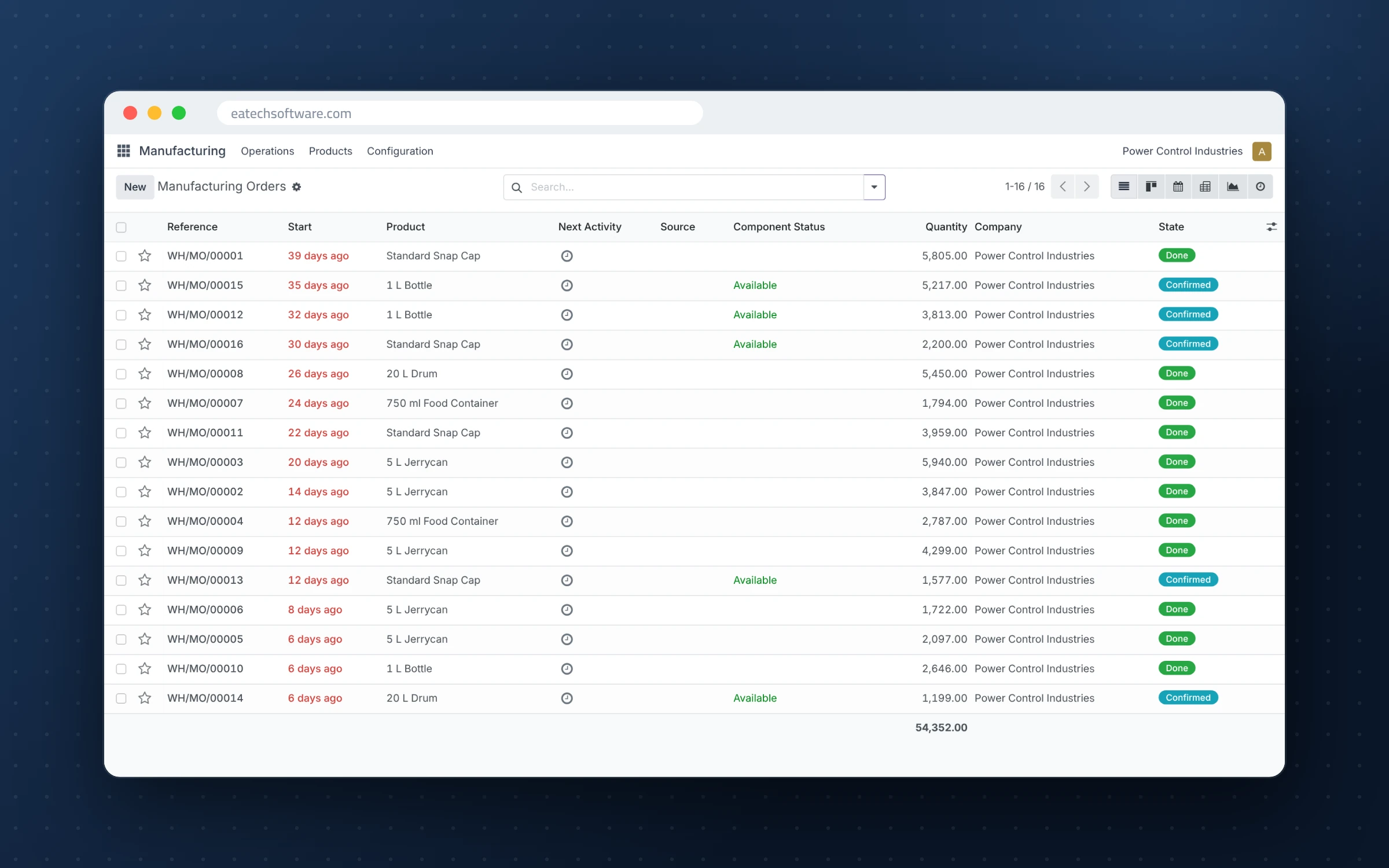This screenshot has width=1389, height=868.
Task: Sort by the Component Status column header
Action: pyautogui.click(x=779, y=227)
